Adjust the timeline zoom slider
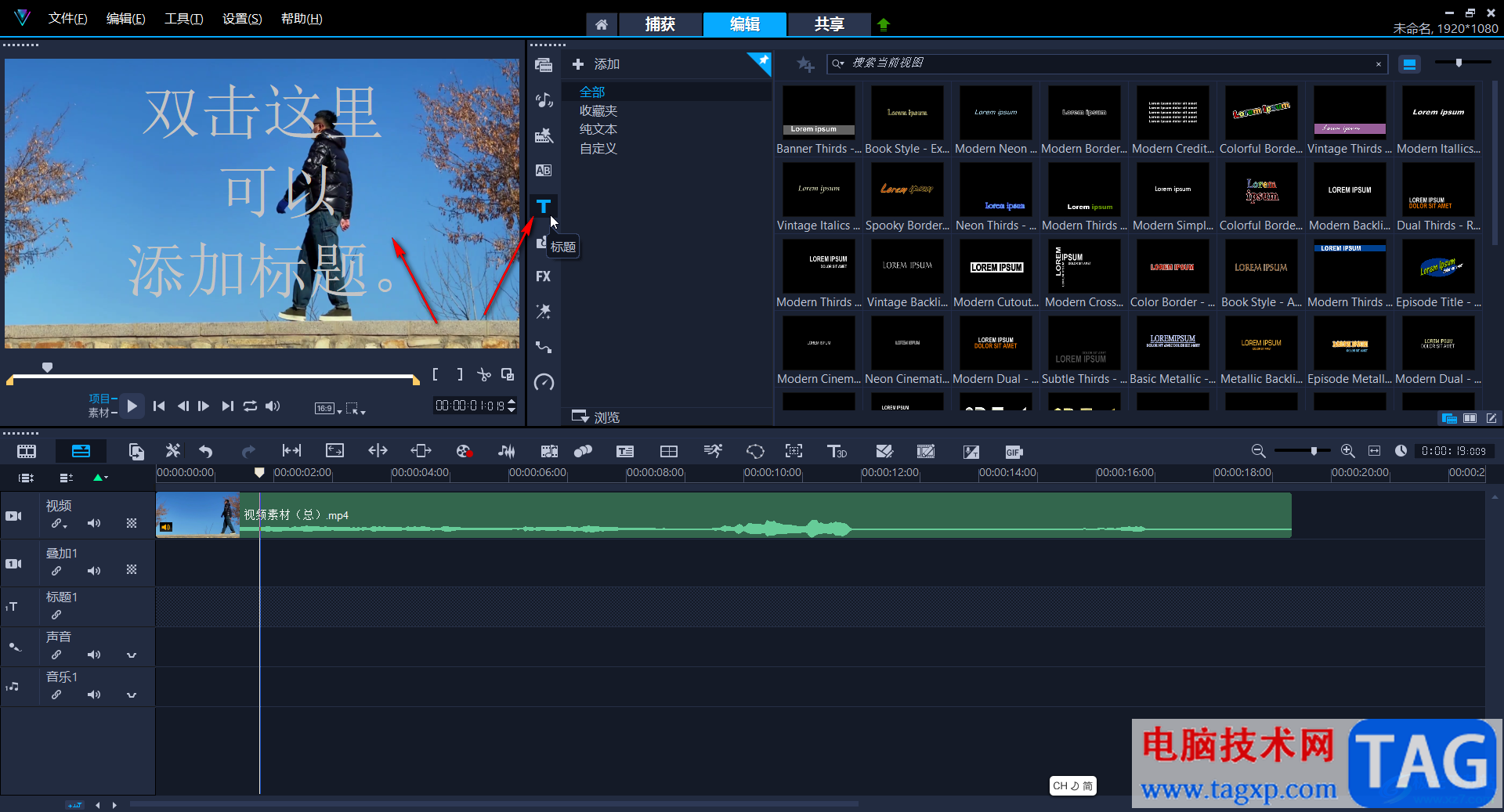Viewport: 1504px width, 812px height. [x=1314, y=451]
